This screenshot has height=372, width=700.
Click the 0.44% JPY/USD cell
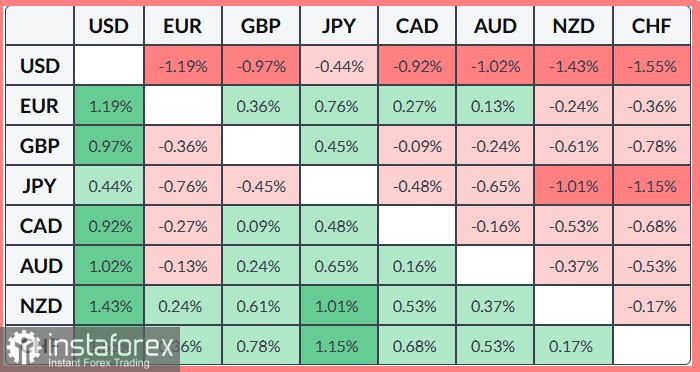tap(109, 186)
